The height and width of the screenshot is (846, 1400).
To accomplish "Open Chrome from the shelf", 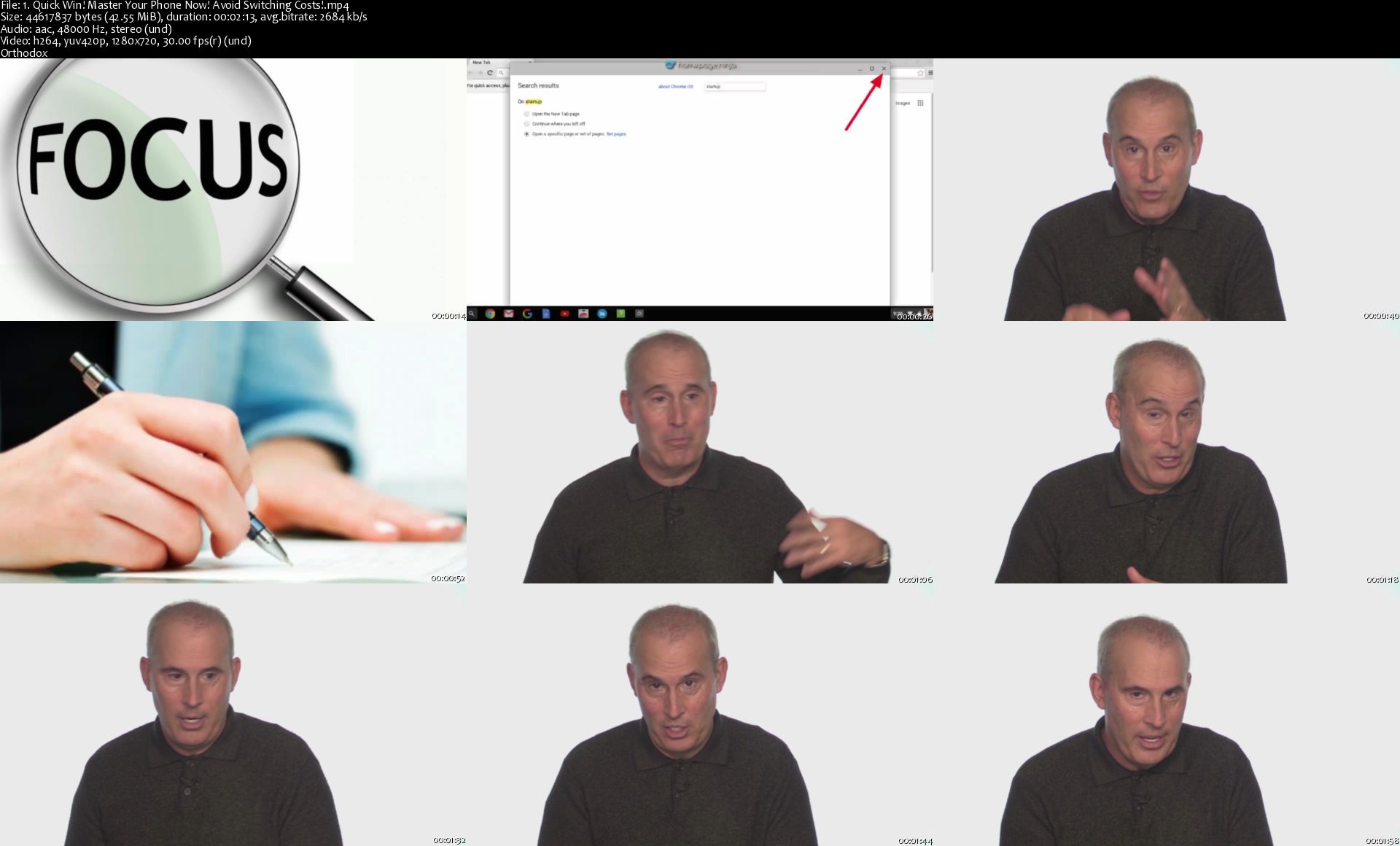I will pyautogui.click(x=490, y=314).
